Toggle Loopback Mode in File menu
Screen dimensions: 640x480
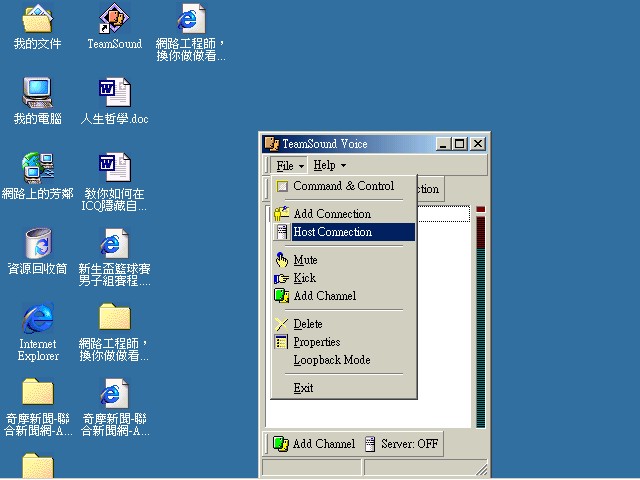point(344,360)
